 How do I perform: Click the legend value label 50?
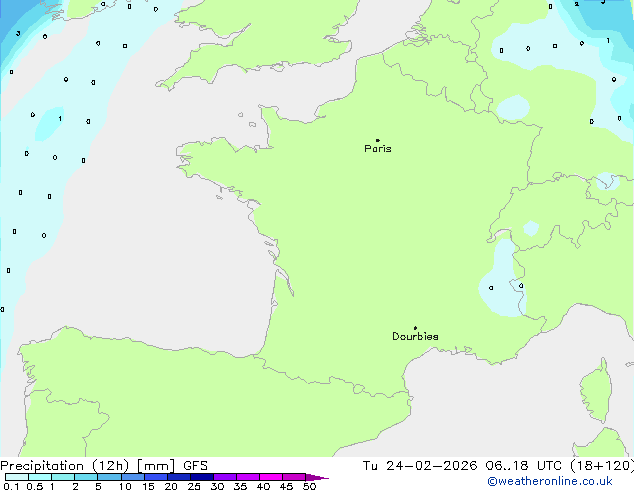point(309,486)
